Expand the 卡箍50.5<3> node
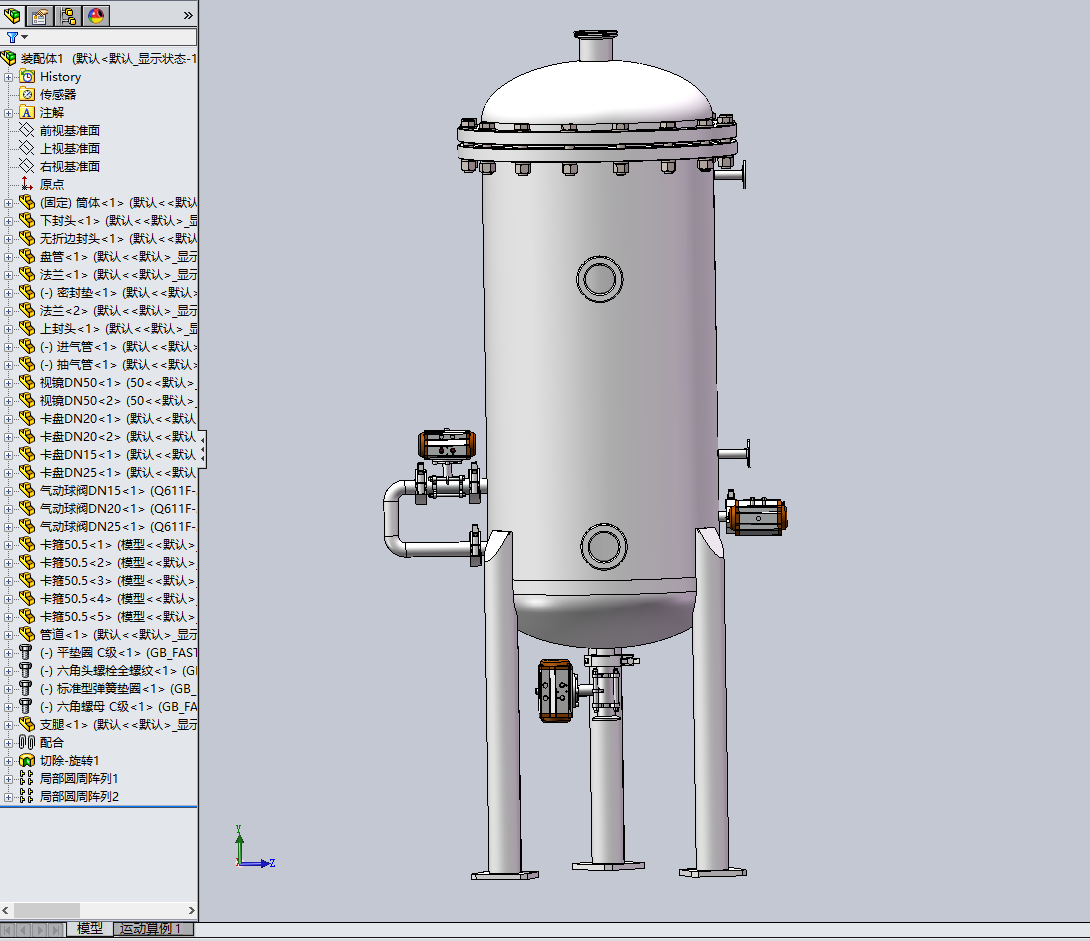 click(x=8, y=581)
